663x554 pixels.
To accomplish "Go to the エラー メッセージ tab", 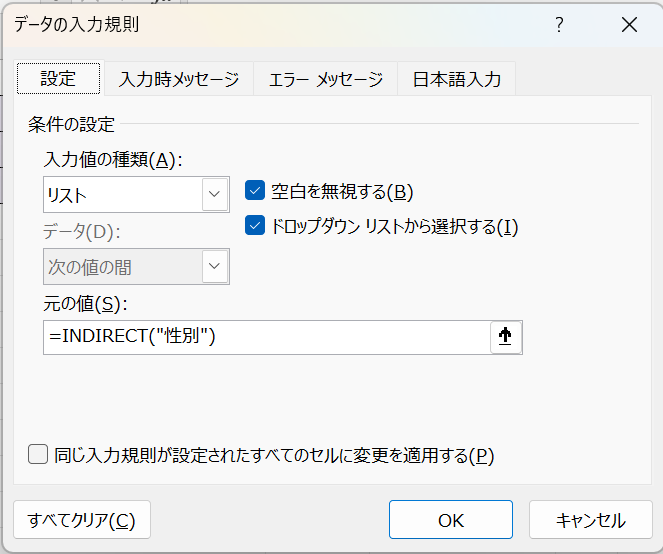I will pyautogui.click(x=325, y=79).
